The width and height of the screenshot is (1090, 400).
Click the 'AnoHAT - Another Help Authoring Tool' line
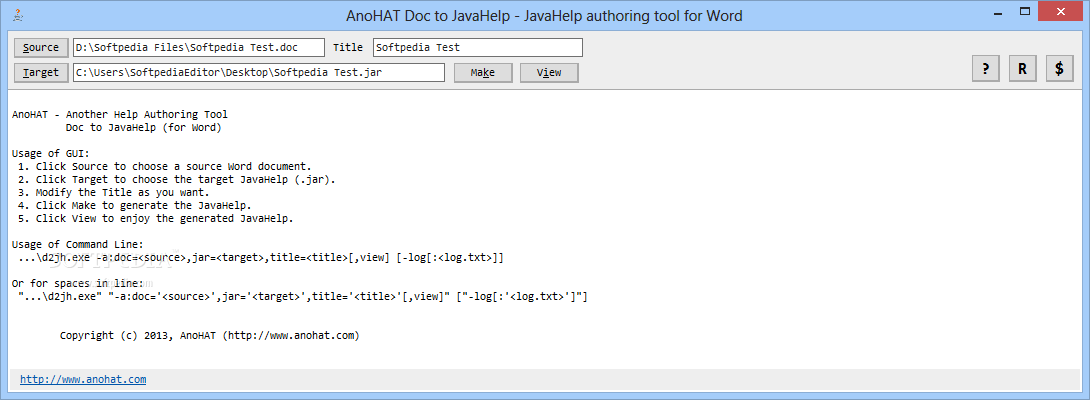(120, 114)
